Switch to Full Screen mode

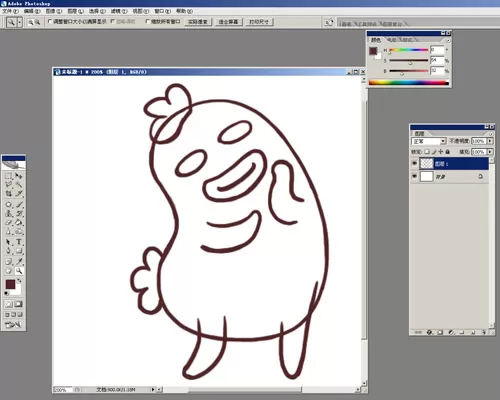(x=20, y=315)
